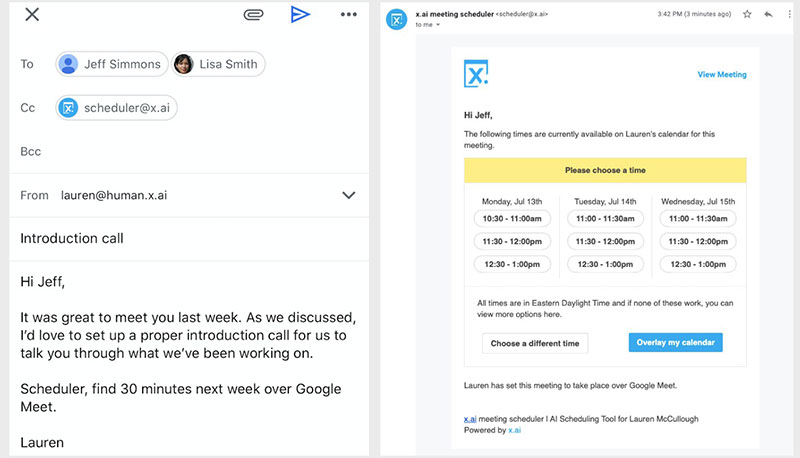
Task: Open the compose more options menu
Action: (x=348, y=14)
